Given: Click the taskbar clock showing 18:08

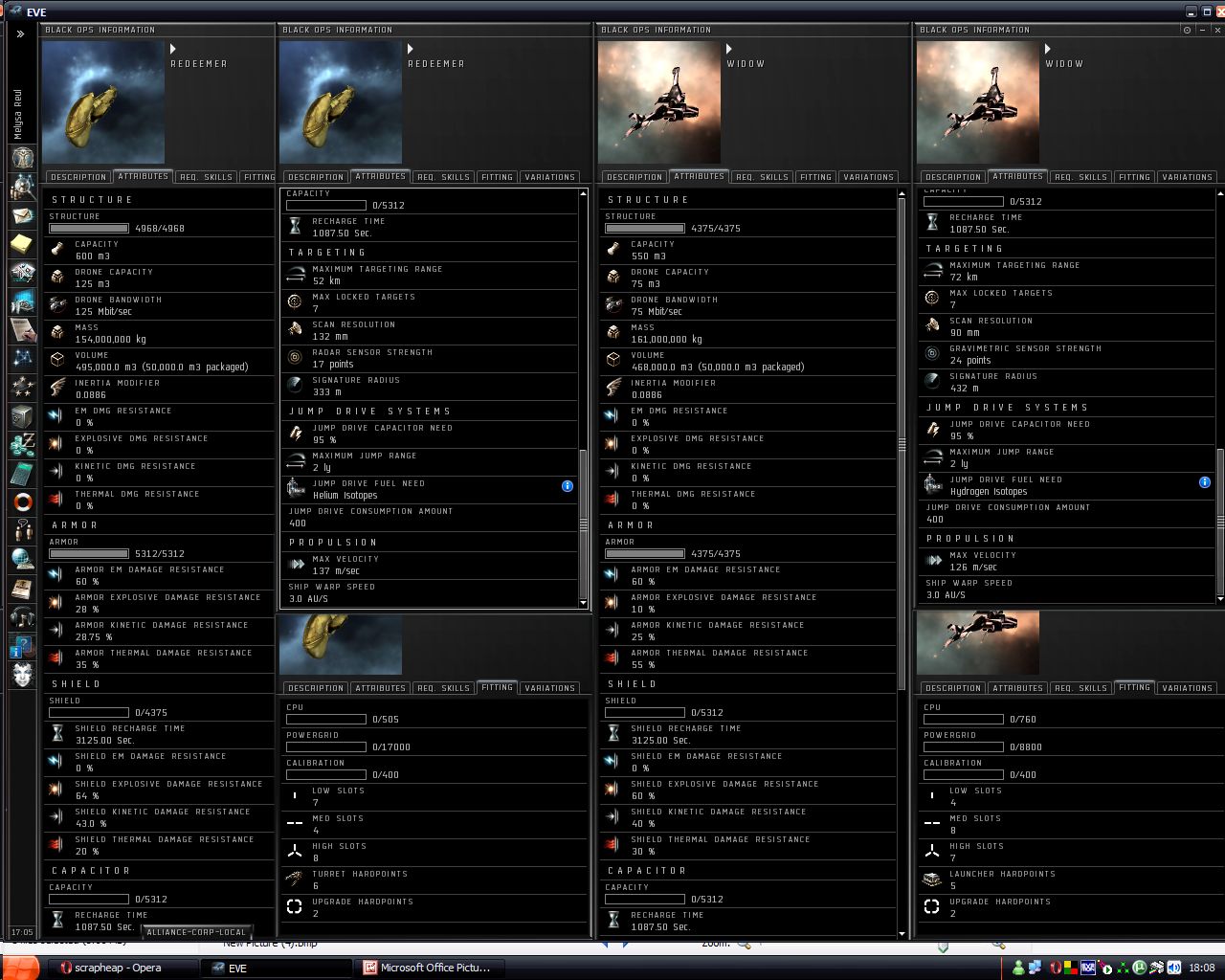Looking at the screenshot, I should coord(1201,969).
